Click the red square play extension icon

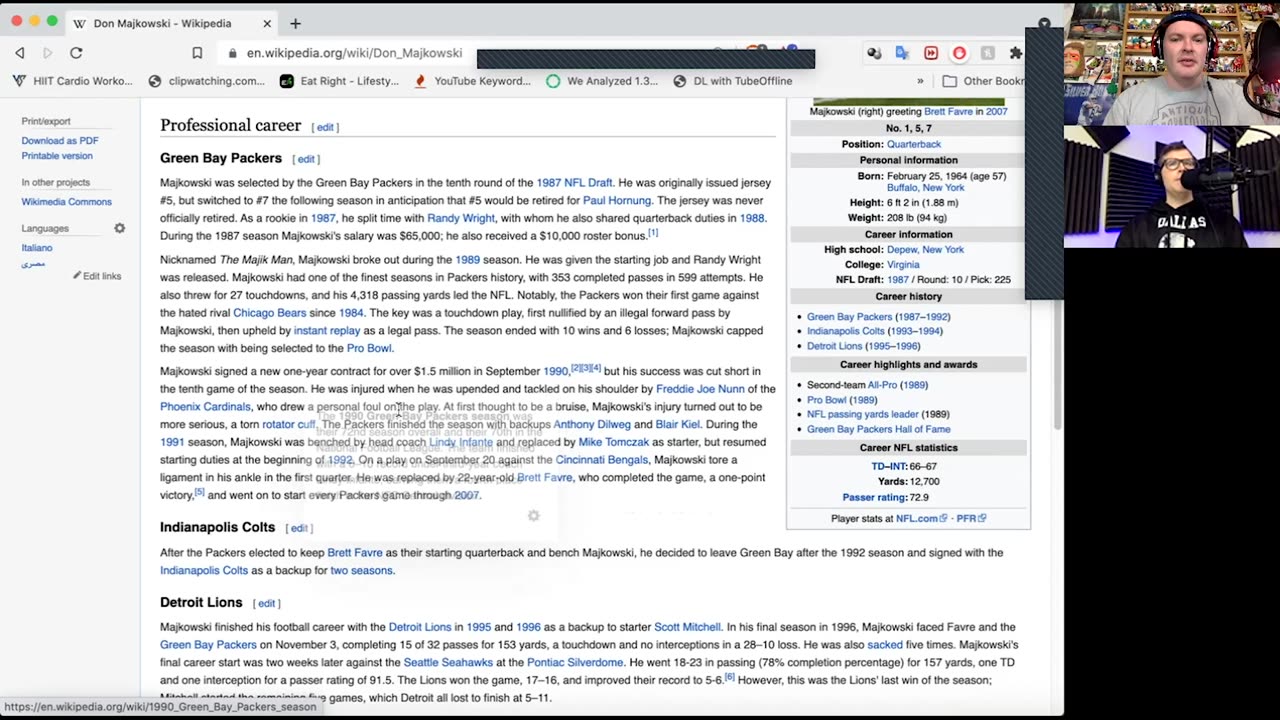click(931, 53)
